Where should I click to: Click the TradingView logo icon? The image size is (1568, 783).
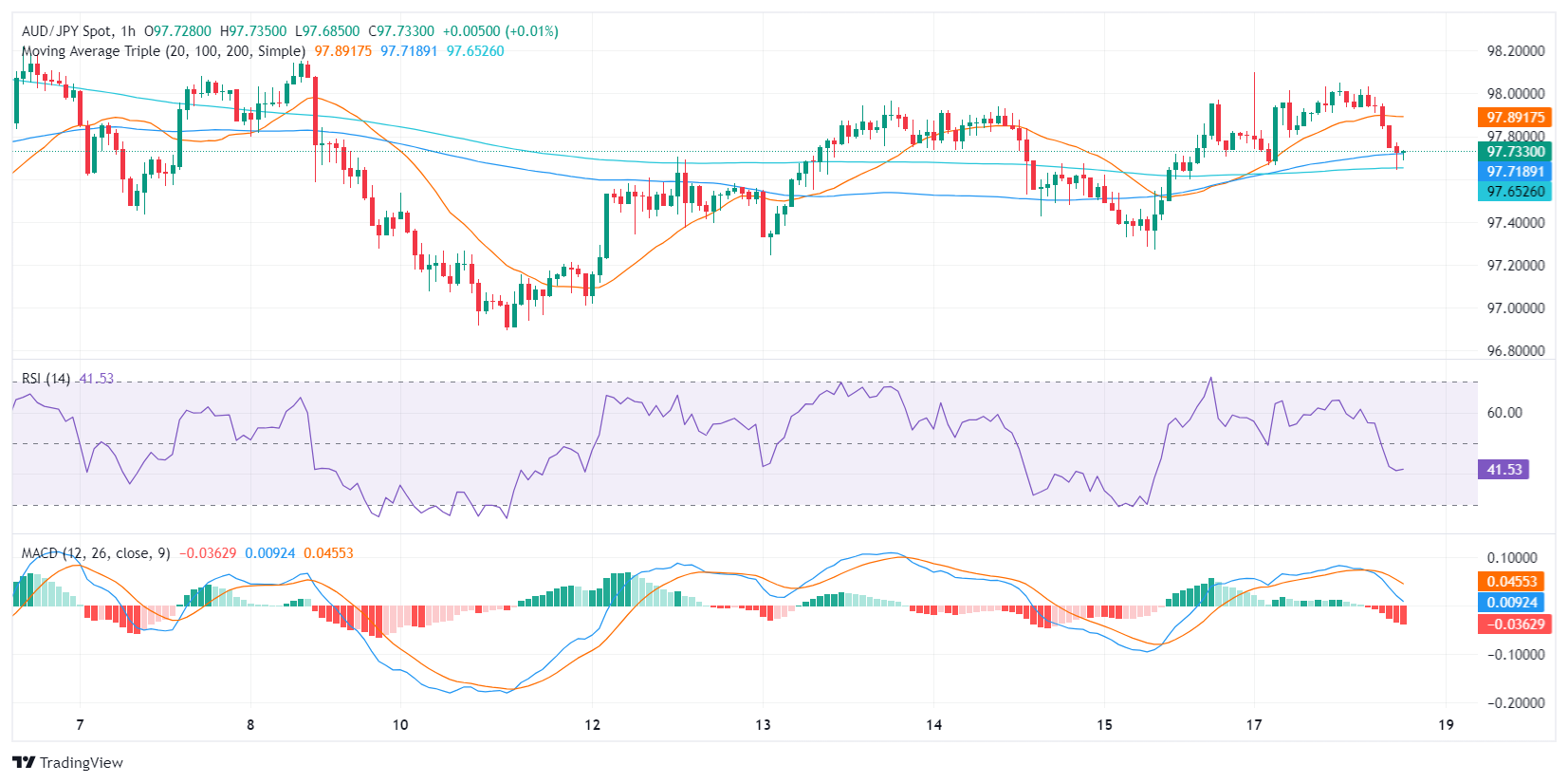coord(24,762)
